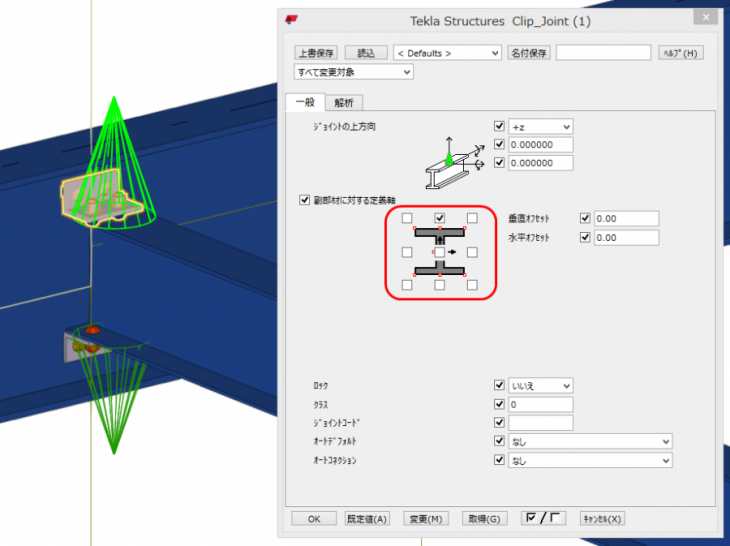730x546 pixels.
Task: Check the top-right position checkbox of beam diagram
Action: [472, 218]
